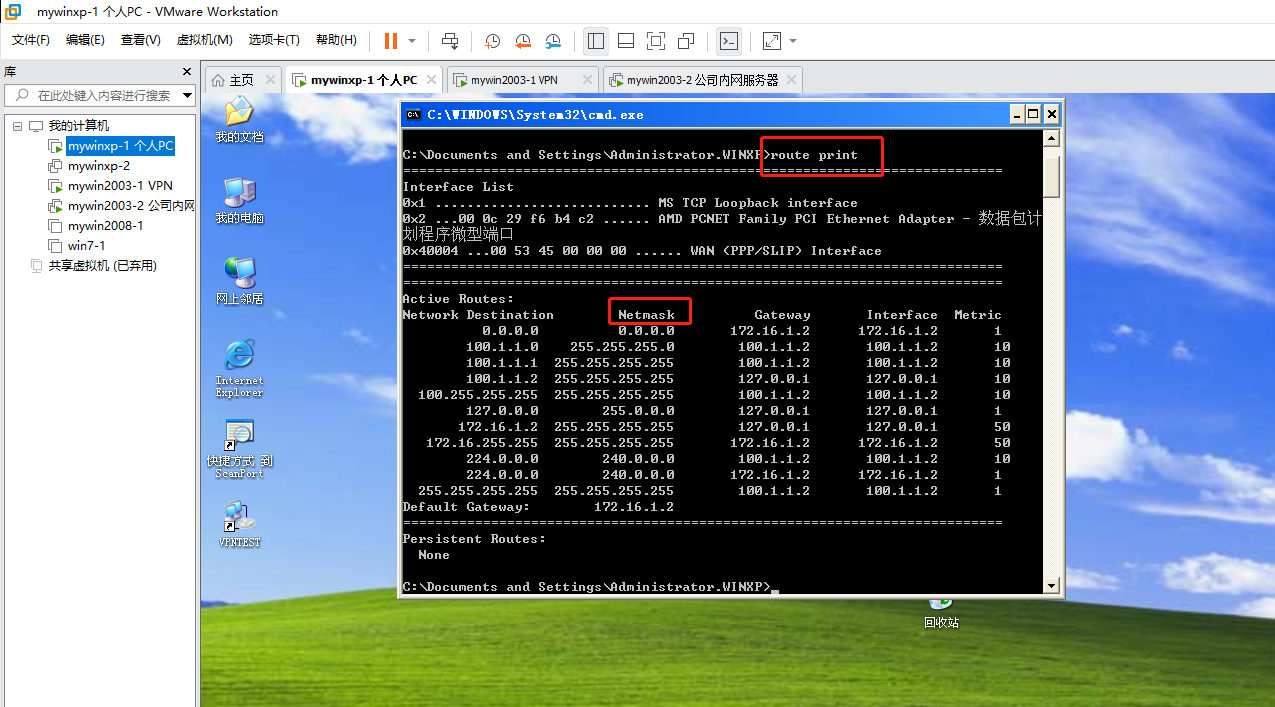Select mywinxp-1 个人PC in the library
This screenshot has width=1275, height=707.
click(120, 146)
